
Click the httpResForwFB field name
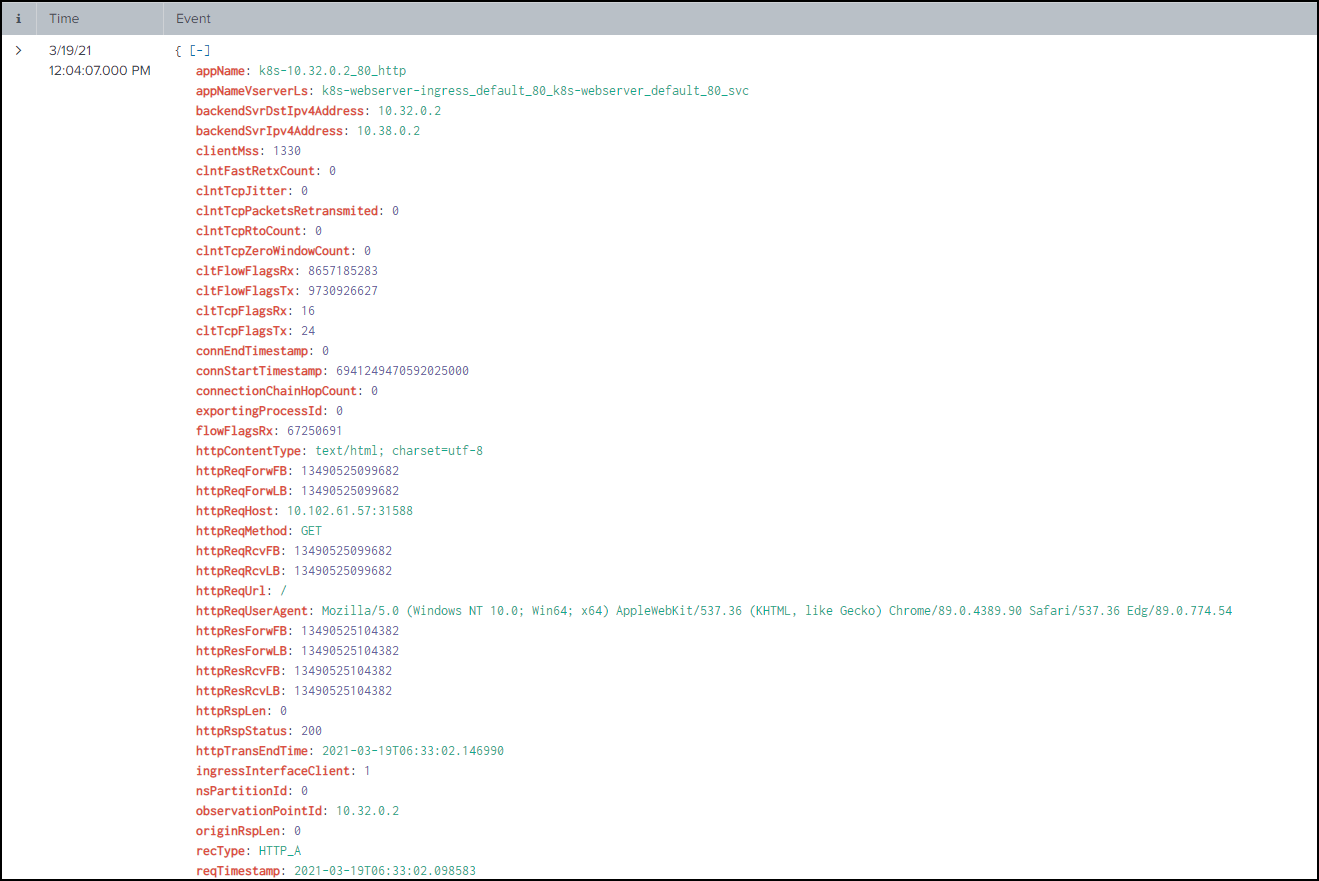(241, 631)
